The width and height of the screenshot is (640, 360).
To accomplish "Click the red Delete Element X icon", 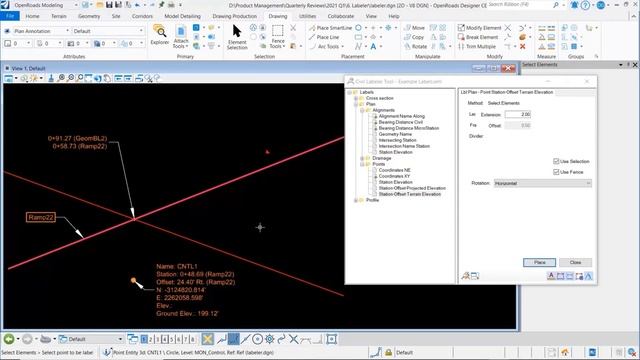I will pyautogui.click(x=522, y=47).
